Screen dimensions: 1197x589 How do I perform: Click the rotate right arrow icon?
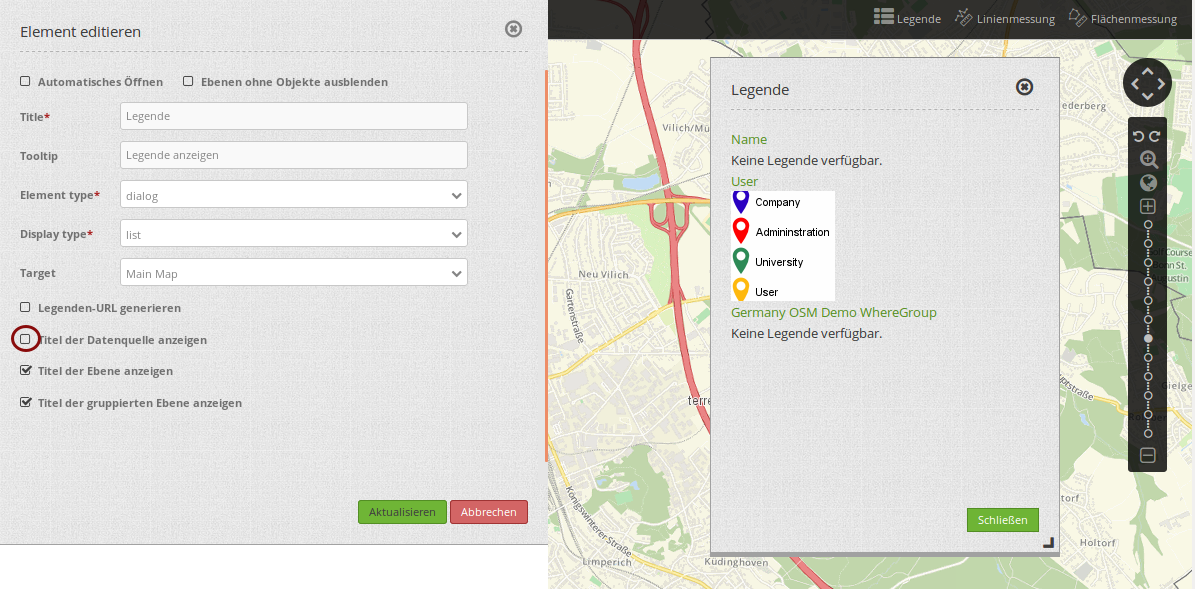click(1155, 136)
